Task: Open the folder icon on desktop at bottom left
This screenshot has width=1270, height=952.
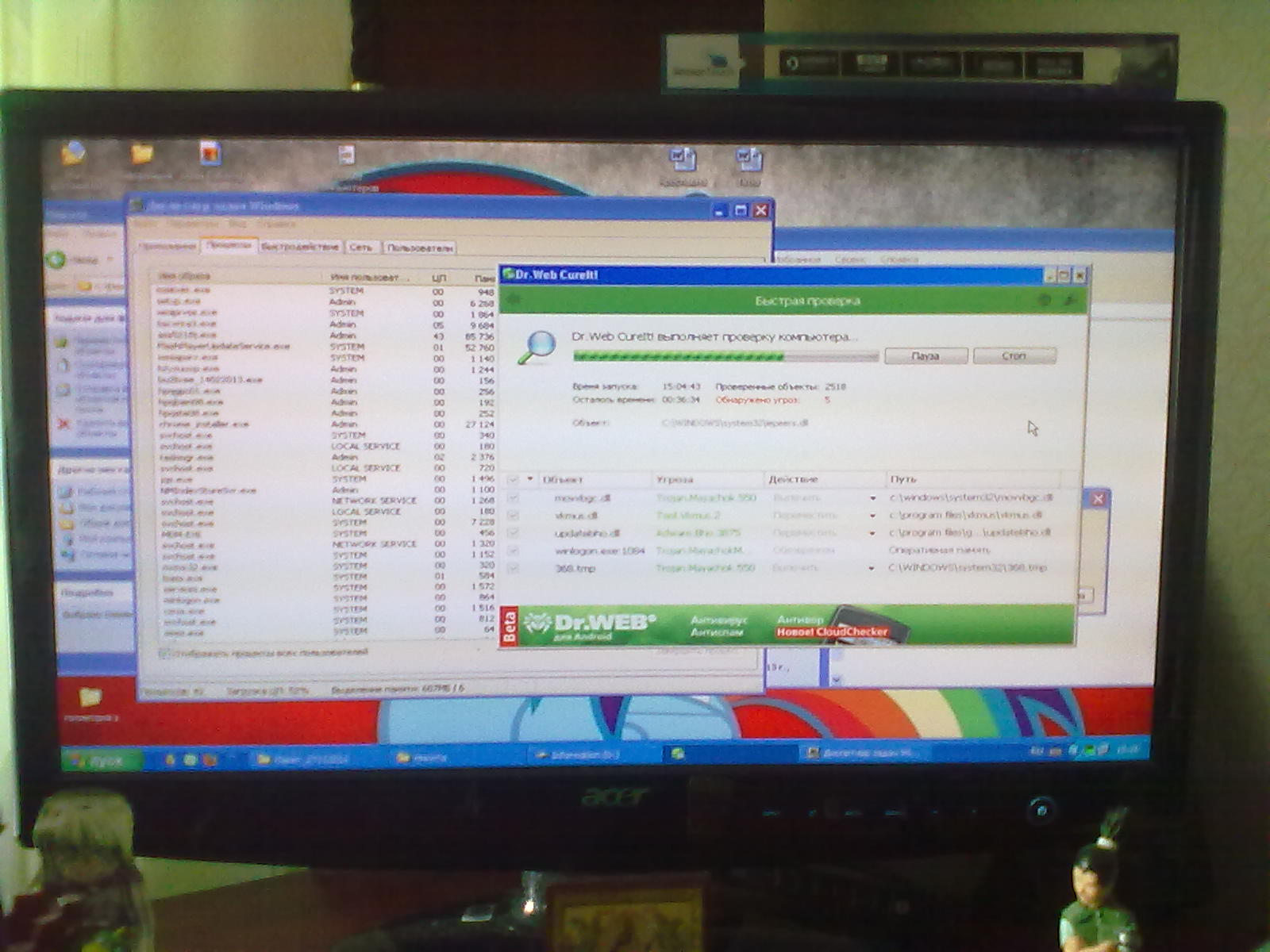Action: (x=90, y=698)
